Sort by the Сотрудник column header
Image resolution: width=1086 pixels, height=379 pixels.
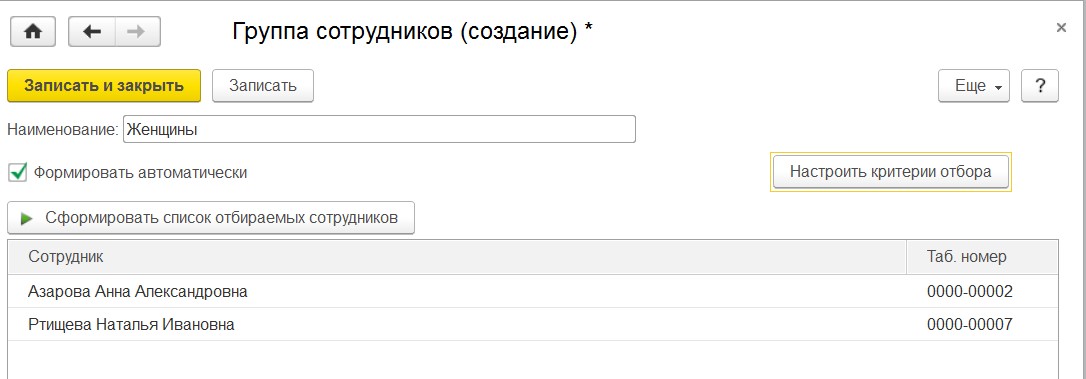457,257
